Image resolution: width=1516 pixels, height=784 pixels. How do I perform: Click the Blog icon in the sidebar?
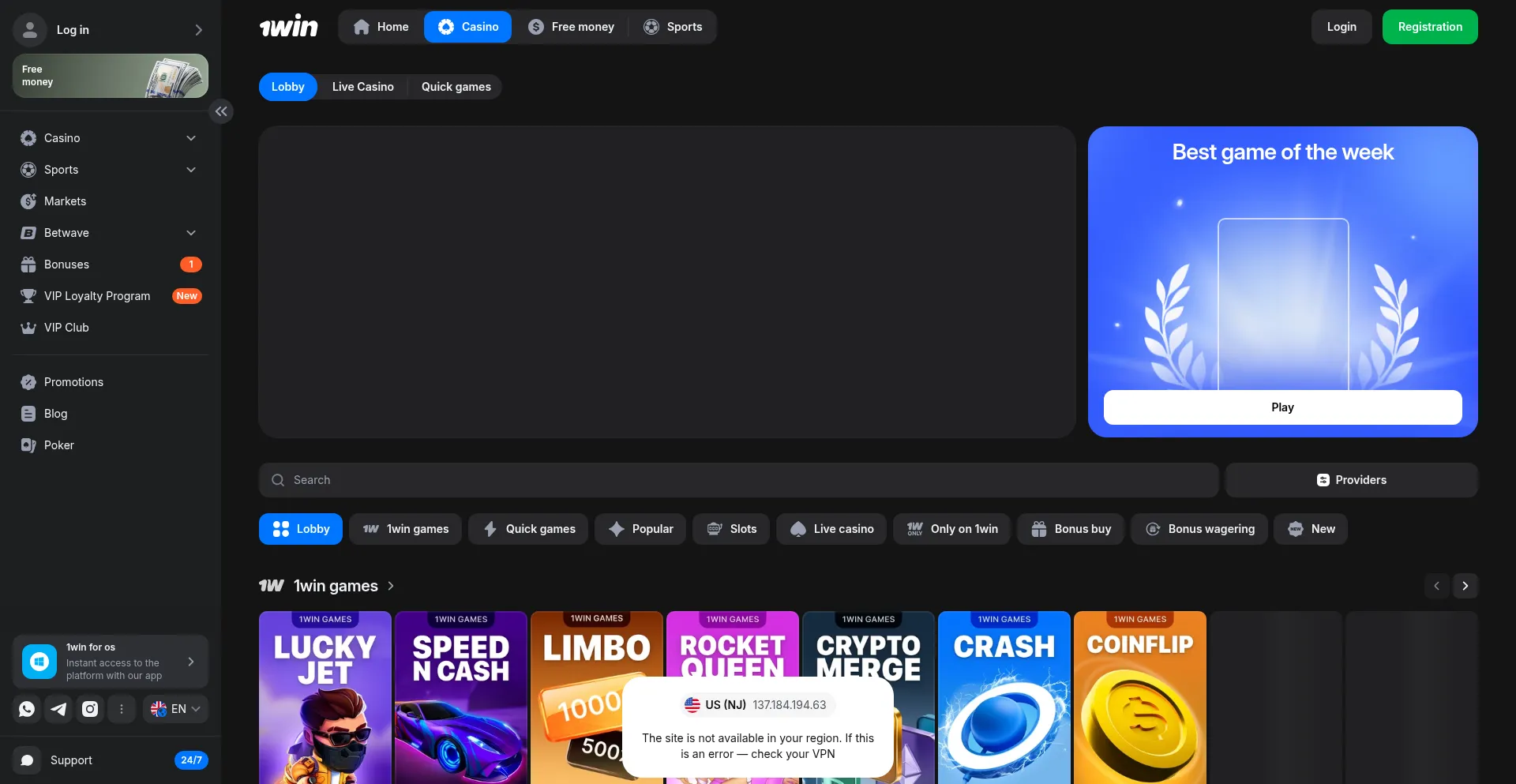click(28, 414)
